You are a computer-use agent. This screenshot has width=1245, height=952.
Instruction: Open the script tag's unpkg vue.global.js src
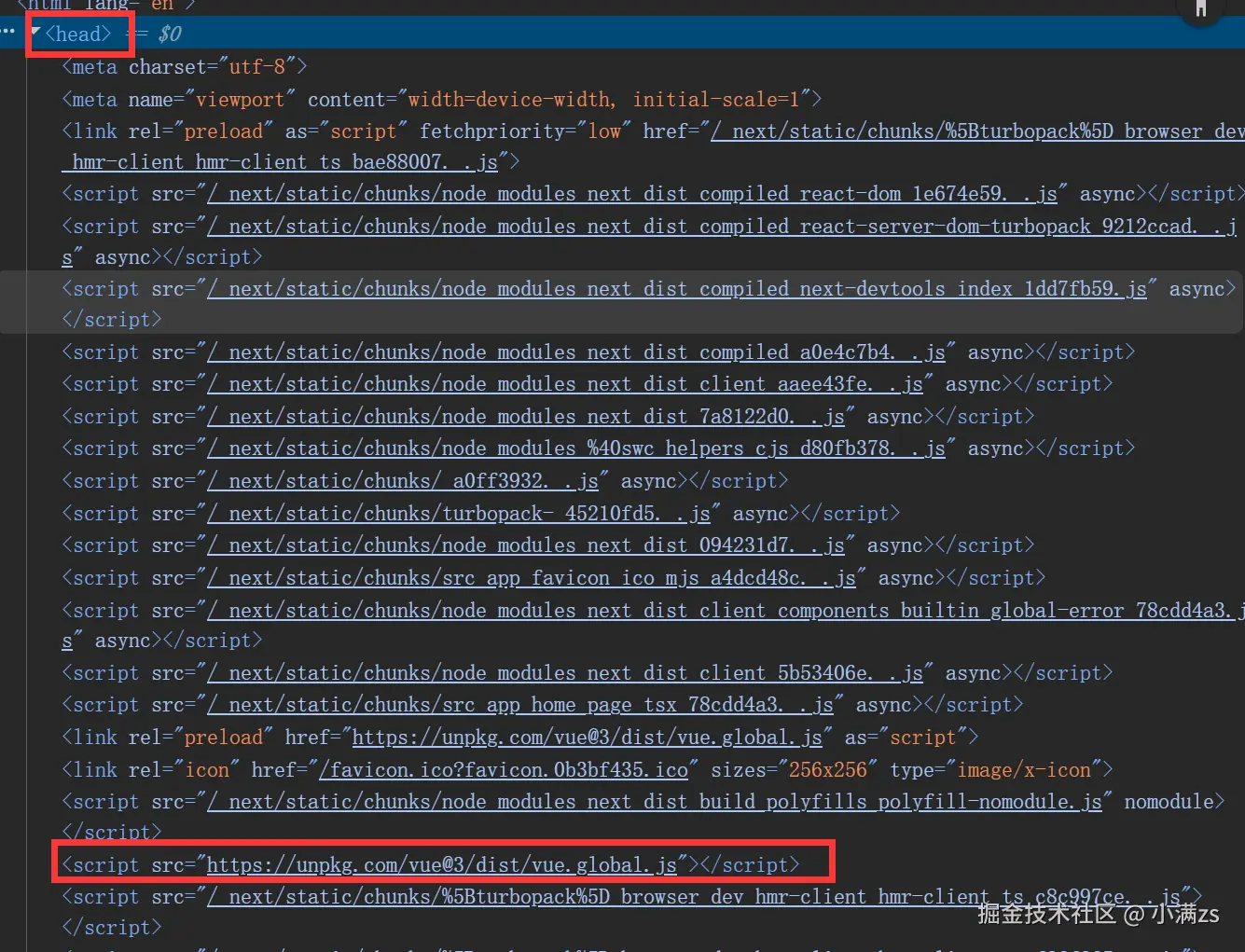(442, 865)
